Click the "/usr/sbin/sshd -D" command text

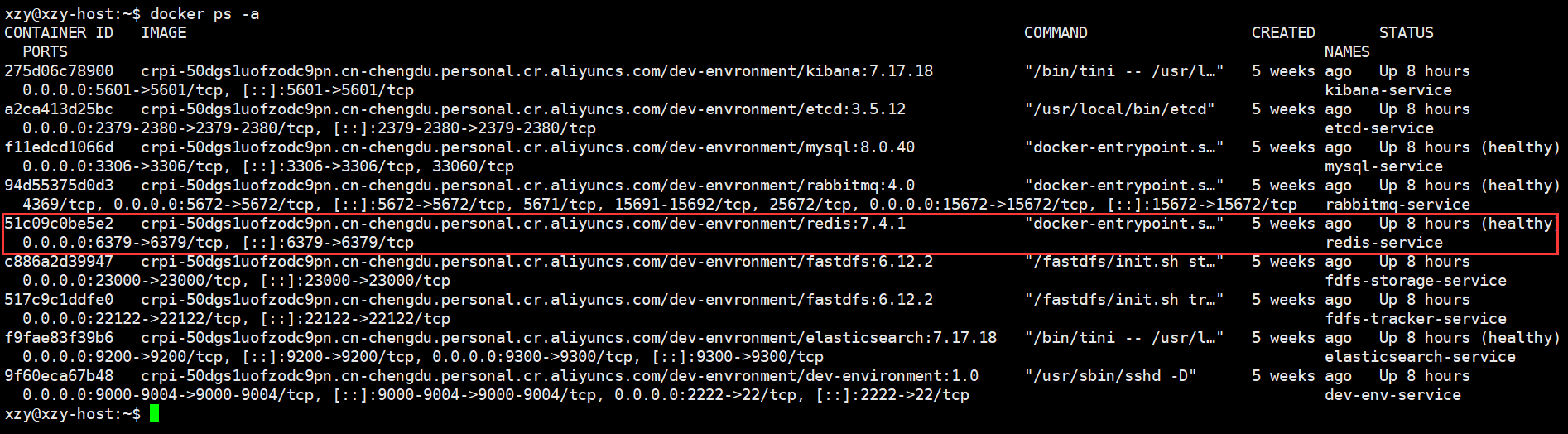(x=1110, y=376)
